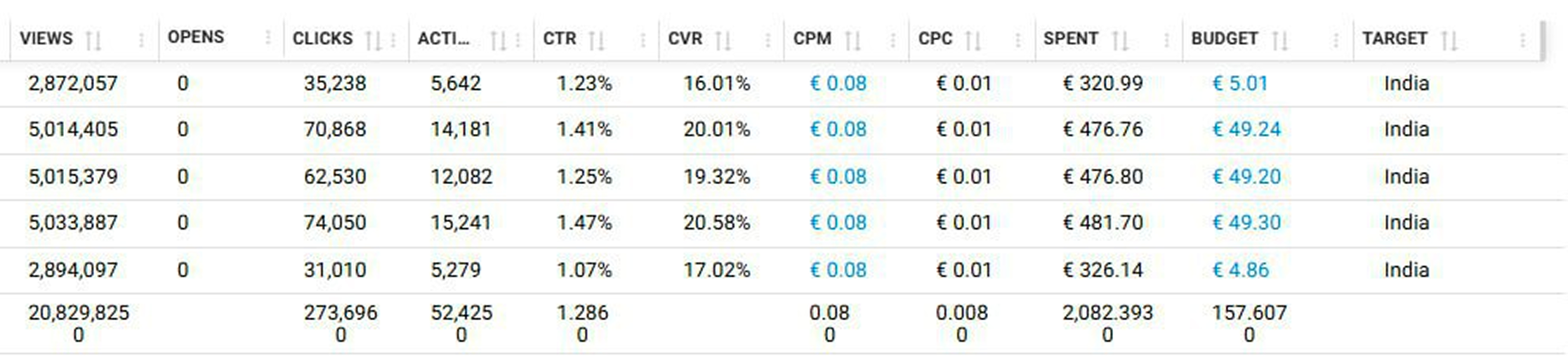Sort the CPM column via arrows icon

tap(852, 41)
